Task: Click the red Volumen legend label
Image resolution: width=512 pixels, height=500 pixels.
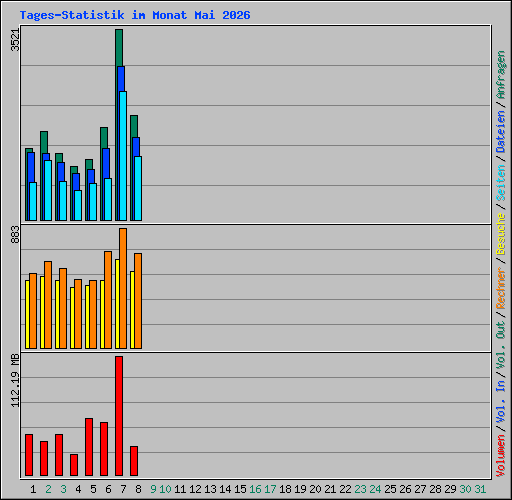Action: [500, 456]
